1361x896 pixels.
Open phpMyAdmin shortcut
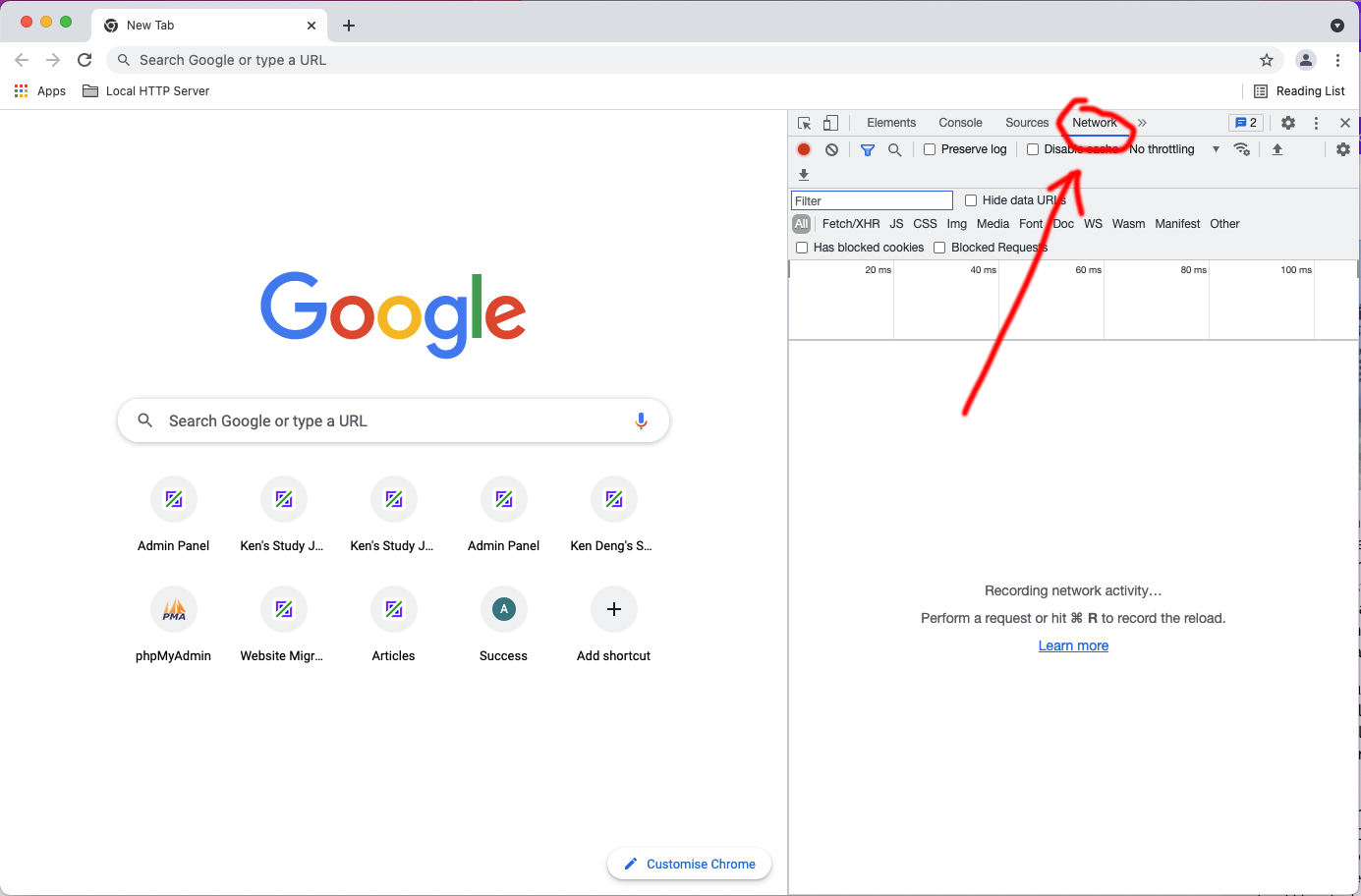coord(174,625)
